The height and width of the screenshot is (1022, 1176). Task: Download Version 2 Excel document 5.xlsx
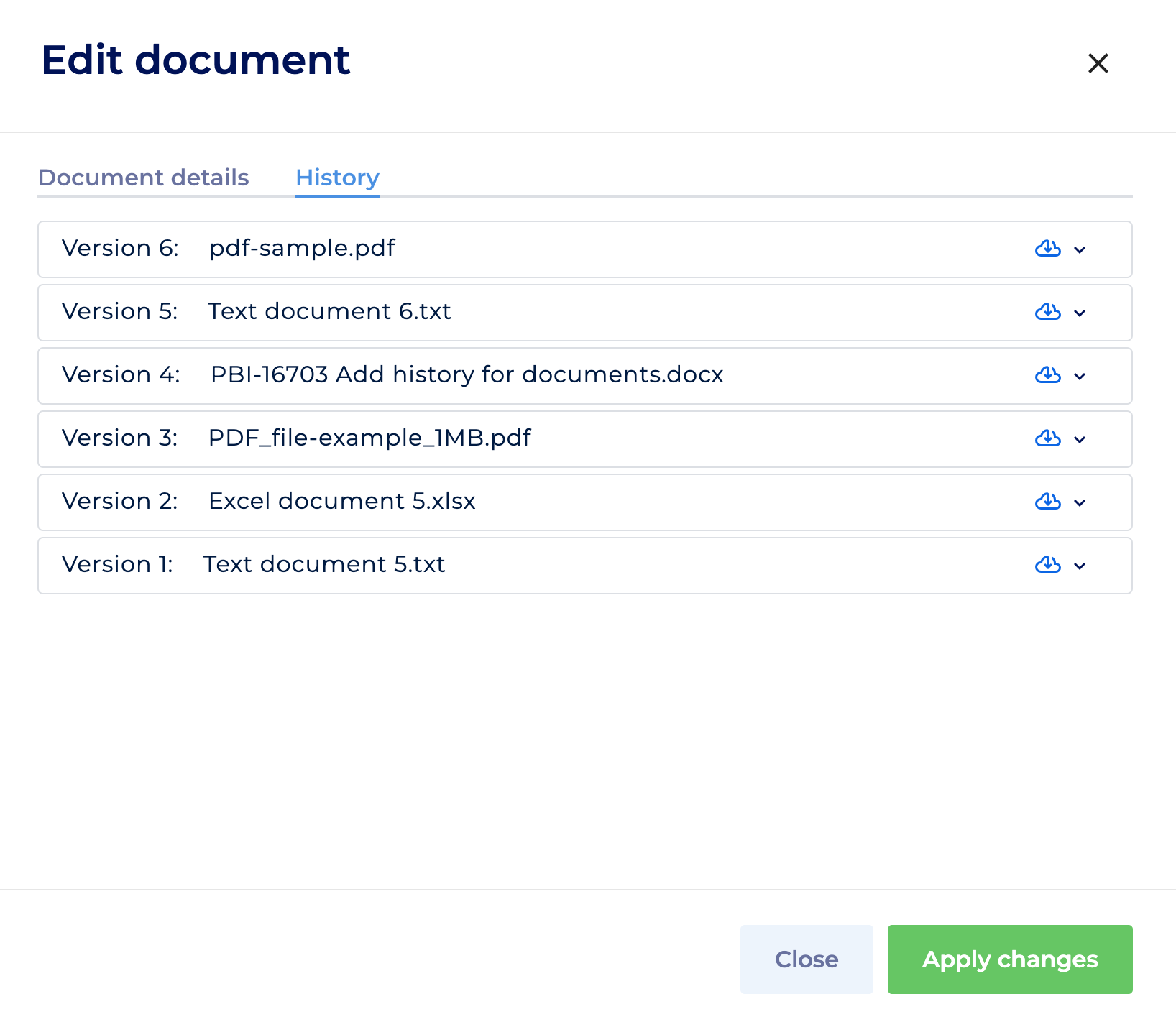point(1047,502)
